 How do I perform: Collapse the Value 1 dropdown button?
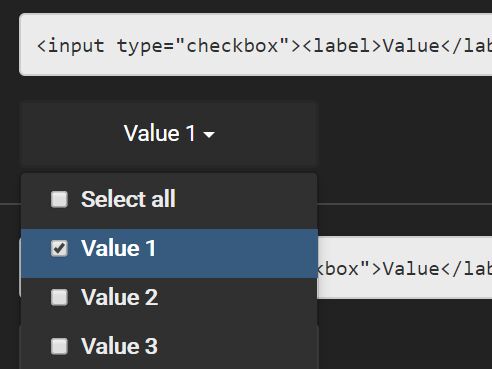pyautogui.click(x=169, y=134)
